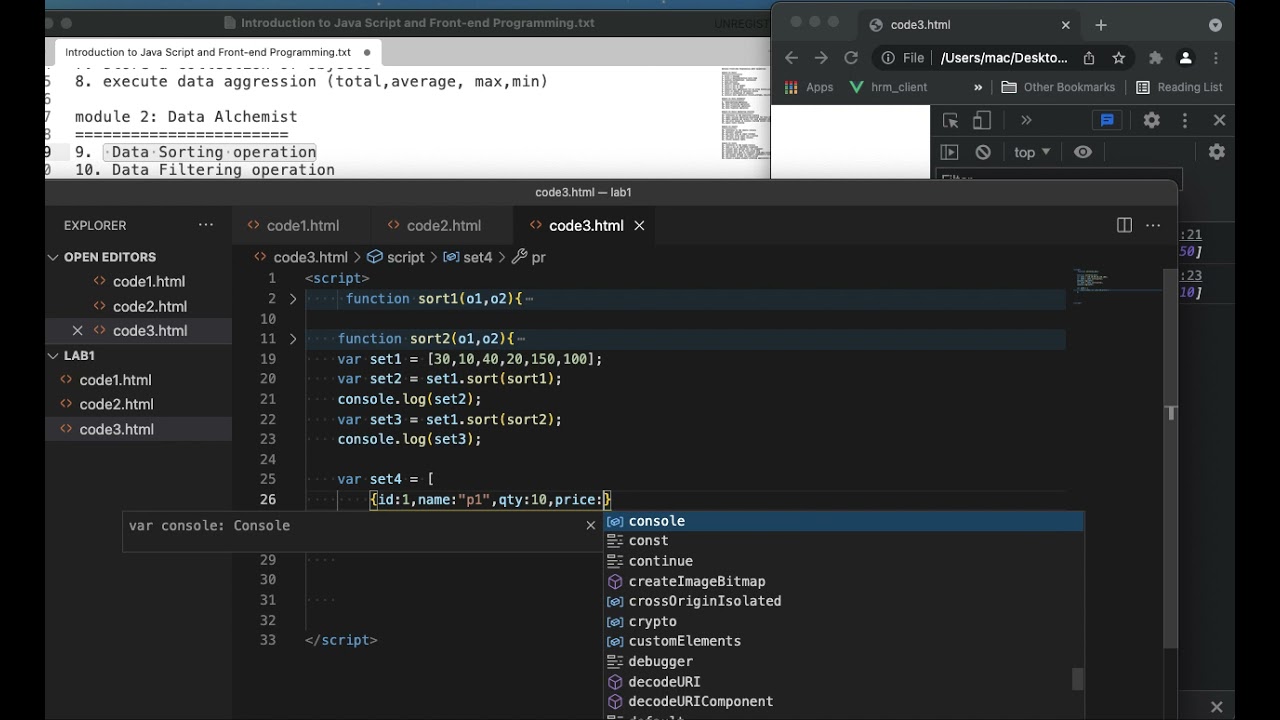This screenshot has height=720, width=1280.
Task: Split the editor to the right
Action: pos(1124,225)
